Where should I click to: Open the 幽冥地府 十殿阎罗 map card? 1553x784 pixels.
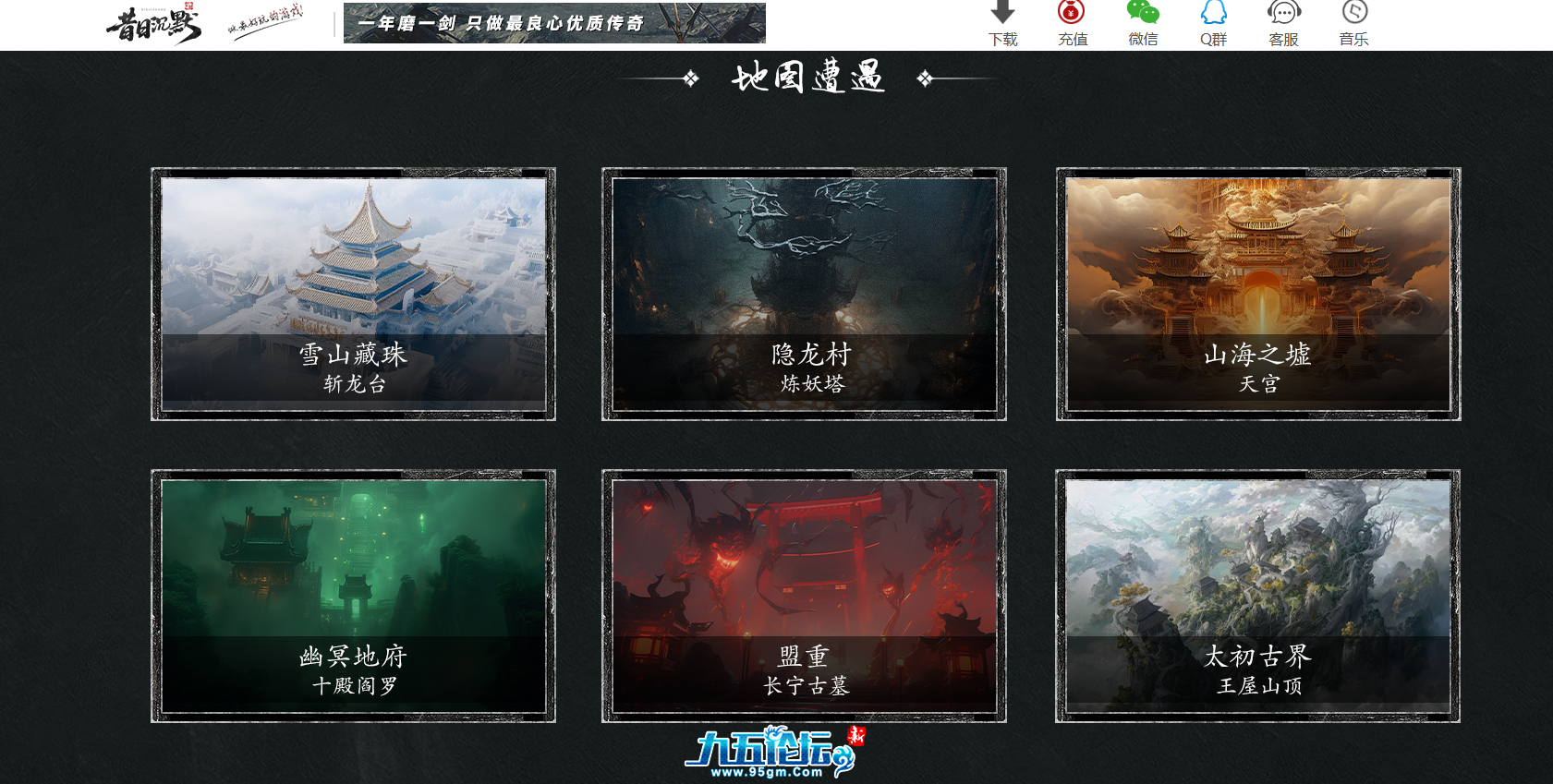click(x=353, y=596)
